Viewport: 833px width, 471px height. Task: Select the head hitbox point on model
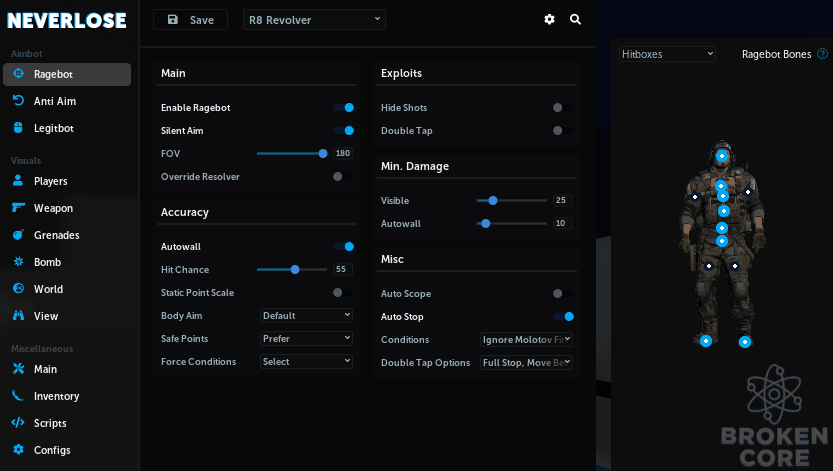[x=721, y=156]
